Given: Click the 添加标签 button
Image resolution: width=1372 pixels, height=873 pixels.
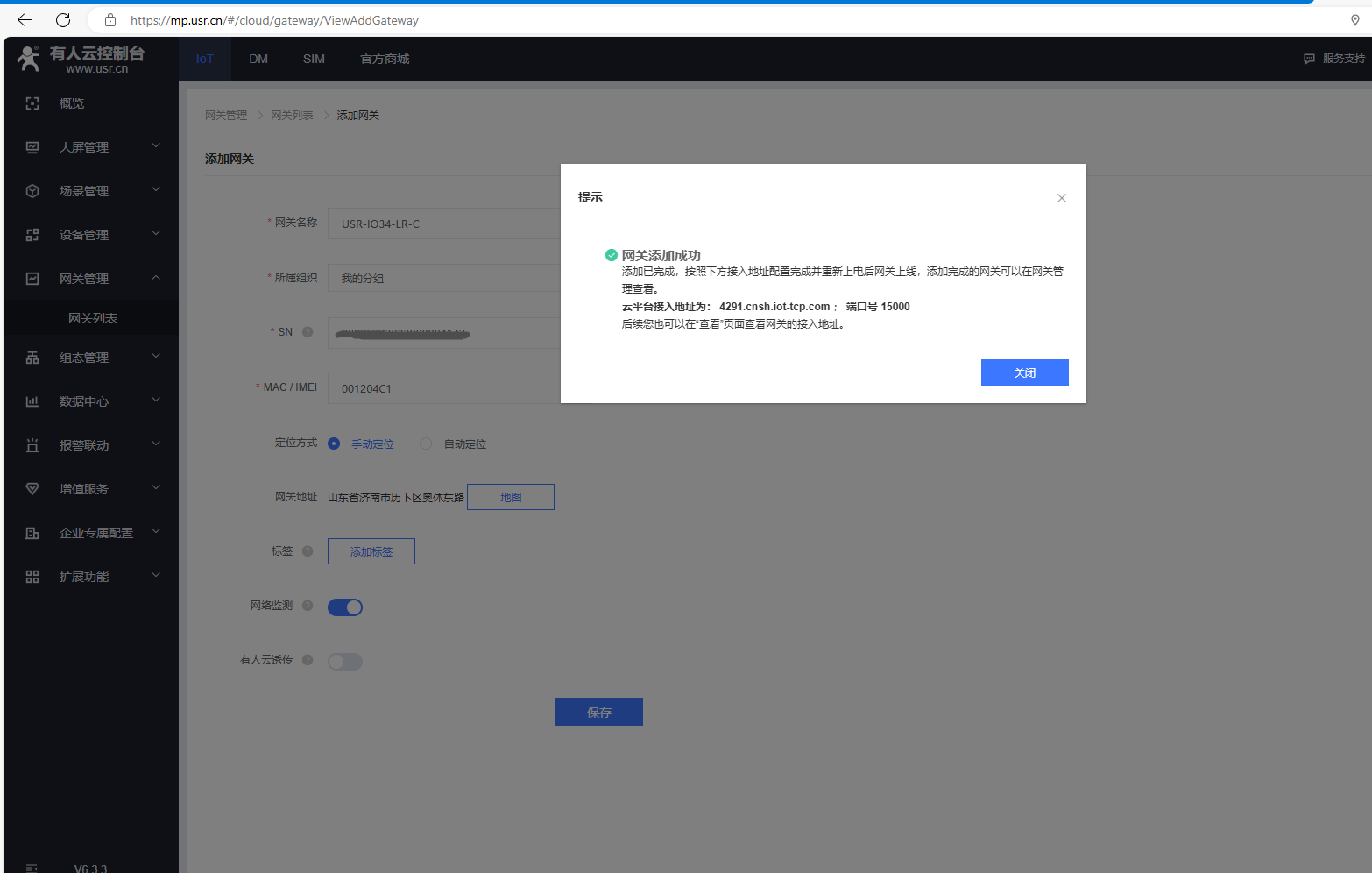Looking at the screenshot, I should pyautogui.click(x=371, y=551).
